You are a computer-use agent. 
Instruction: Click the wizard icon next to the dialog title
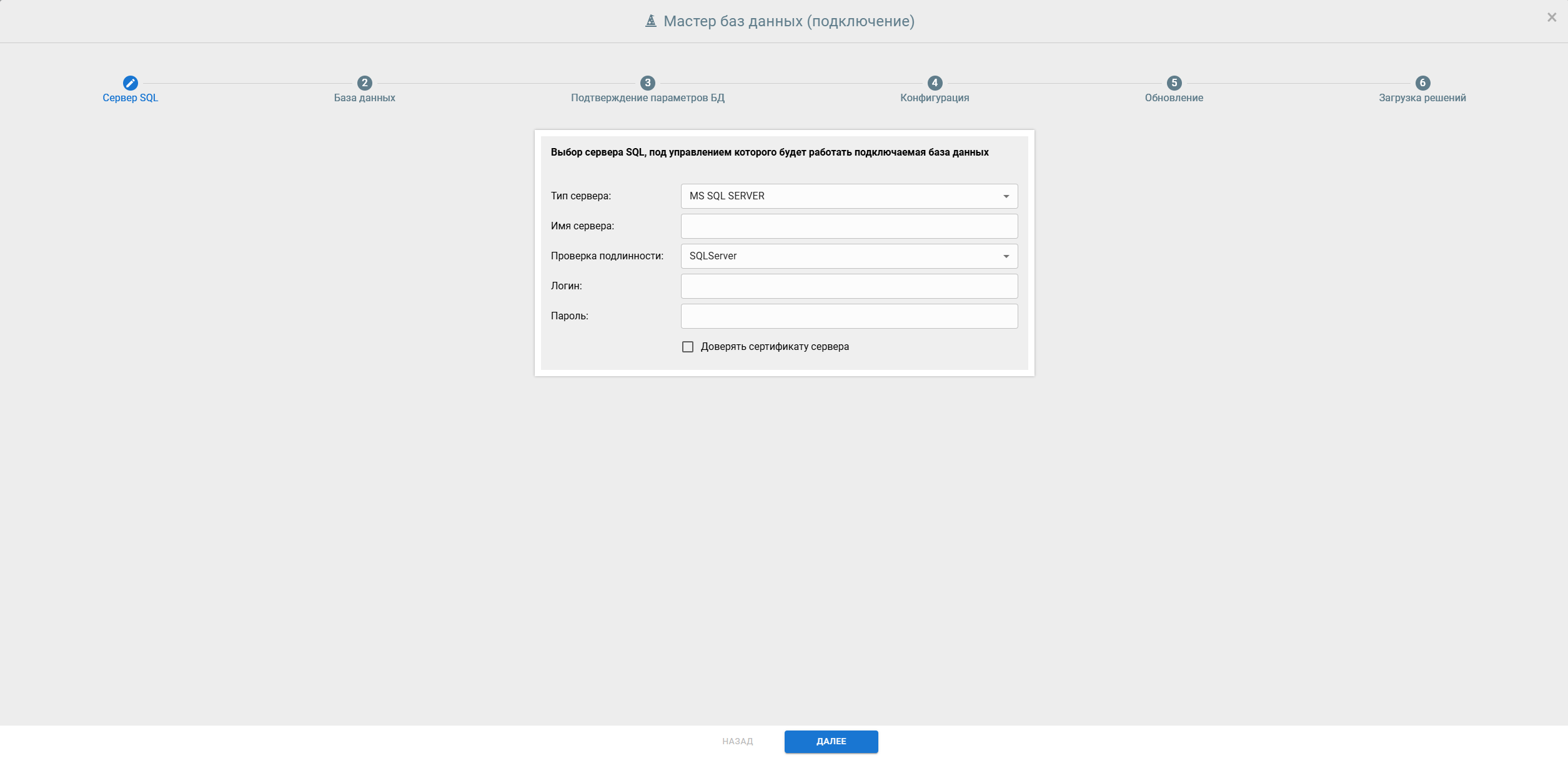point(650,21)
